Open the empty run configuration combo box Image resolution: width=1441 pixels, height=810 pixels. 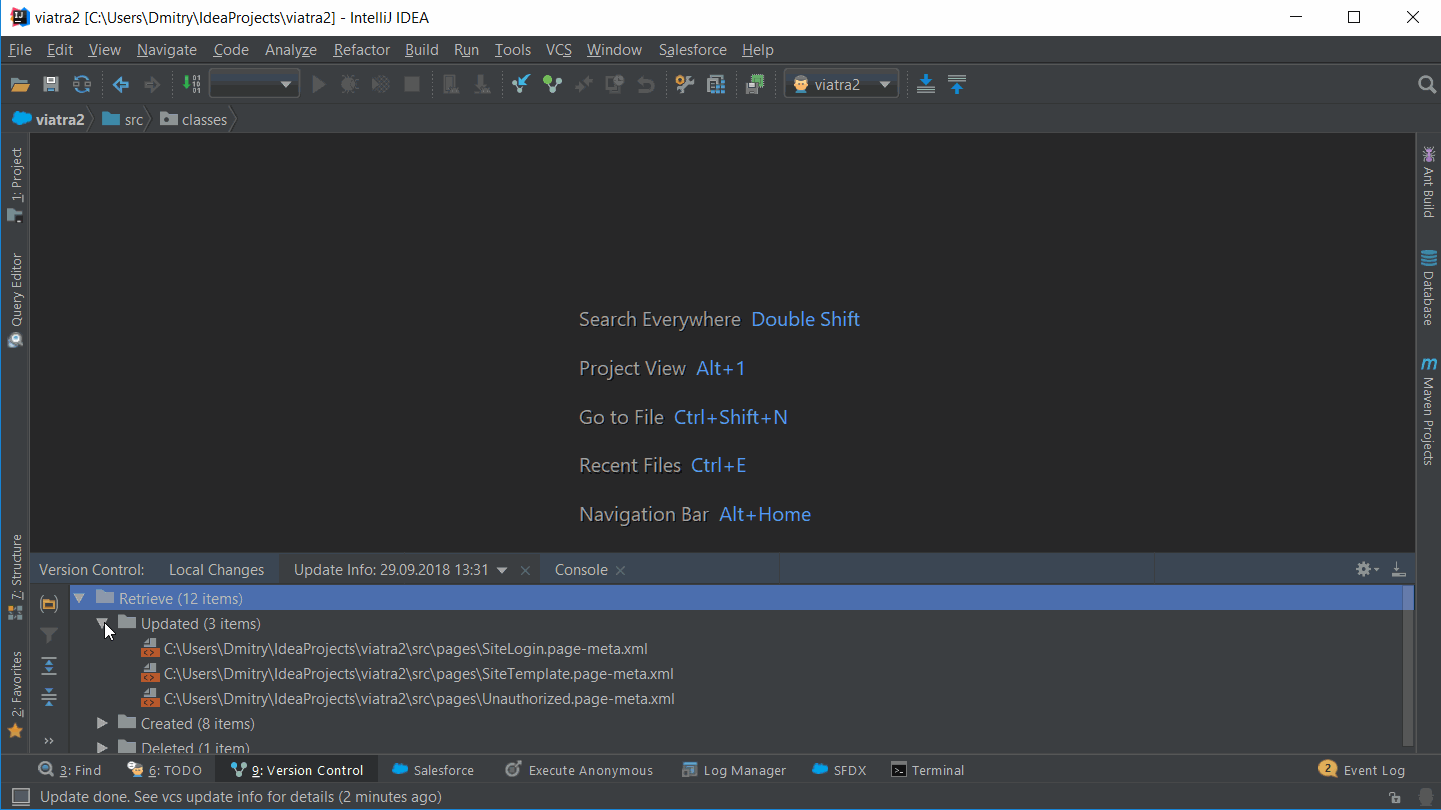254,85
